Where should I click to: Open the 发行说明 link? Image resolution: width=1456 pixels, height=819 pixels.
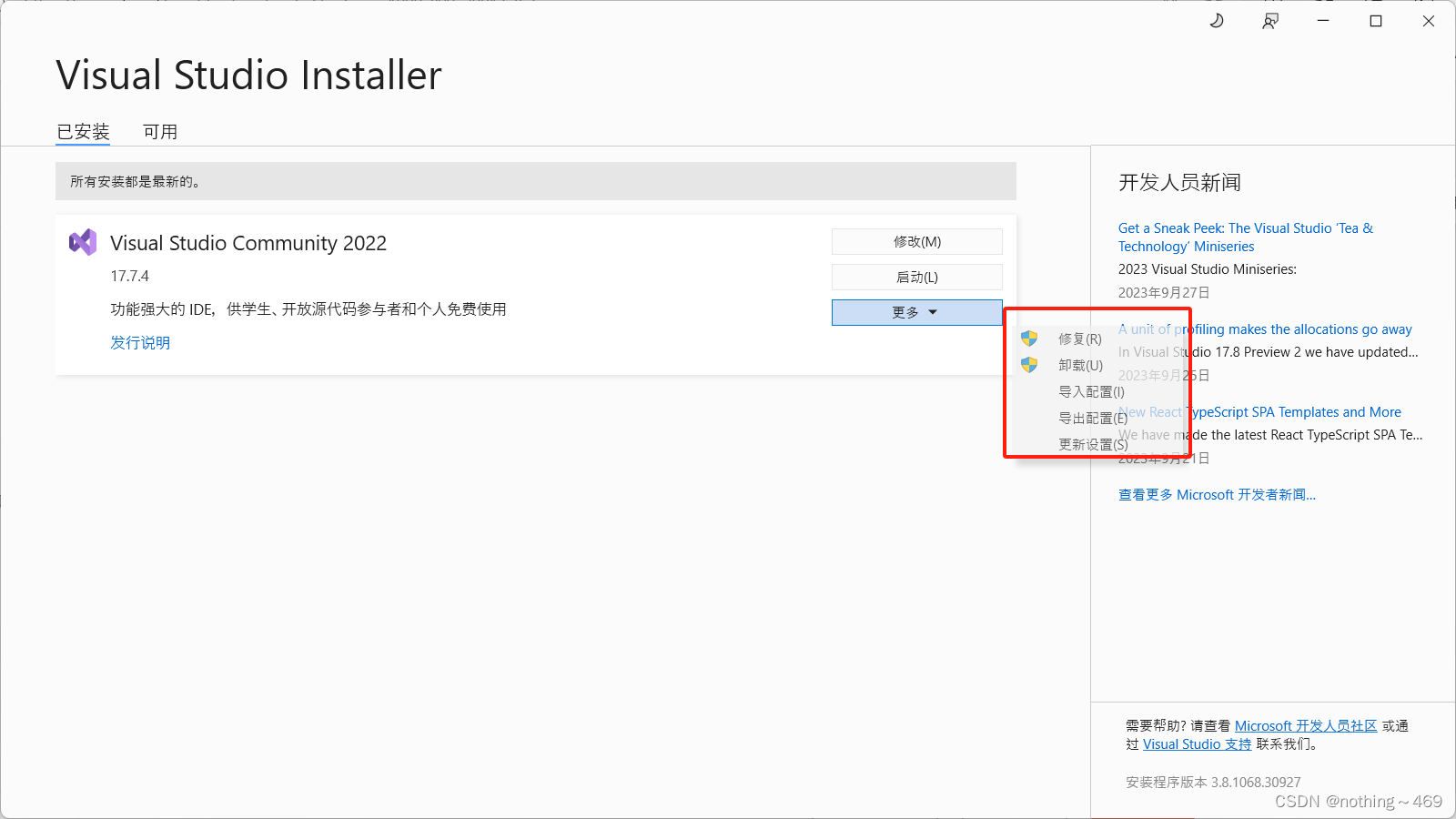140,342
